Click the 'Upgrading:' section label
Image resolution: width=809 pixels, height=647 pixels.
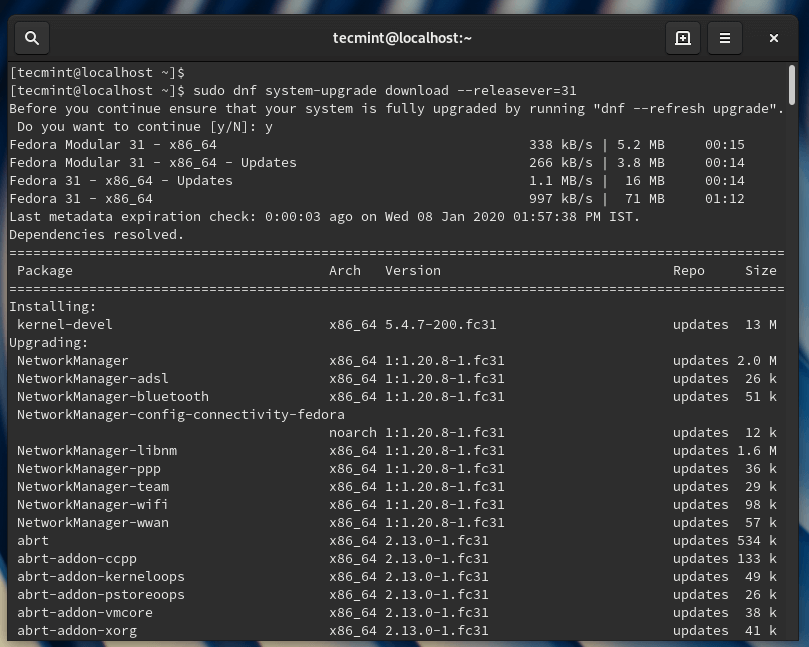click(x=48, y=343)
